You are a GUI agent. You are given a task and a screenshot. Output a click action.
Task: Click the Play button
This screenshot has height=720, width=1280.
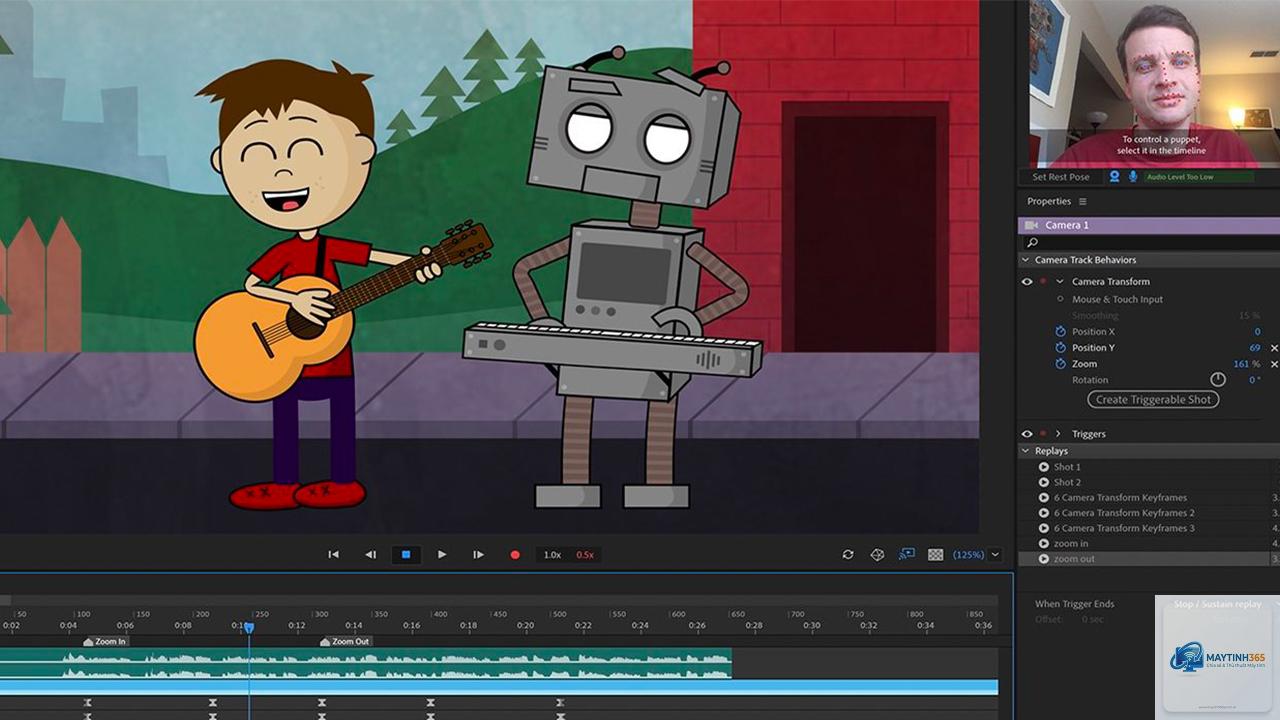[x=442, y=554]
